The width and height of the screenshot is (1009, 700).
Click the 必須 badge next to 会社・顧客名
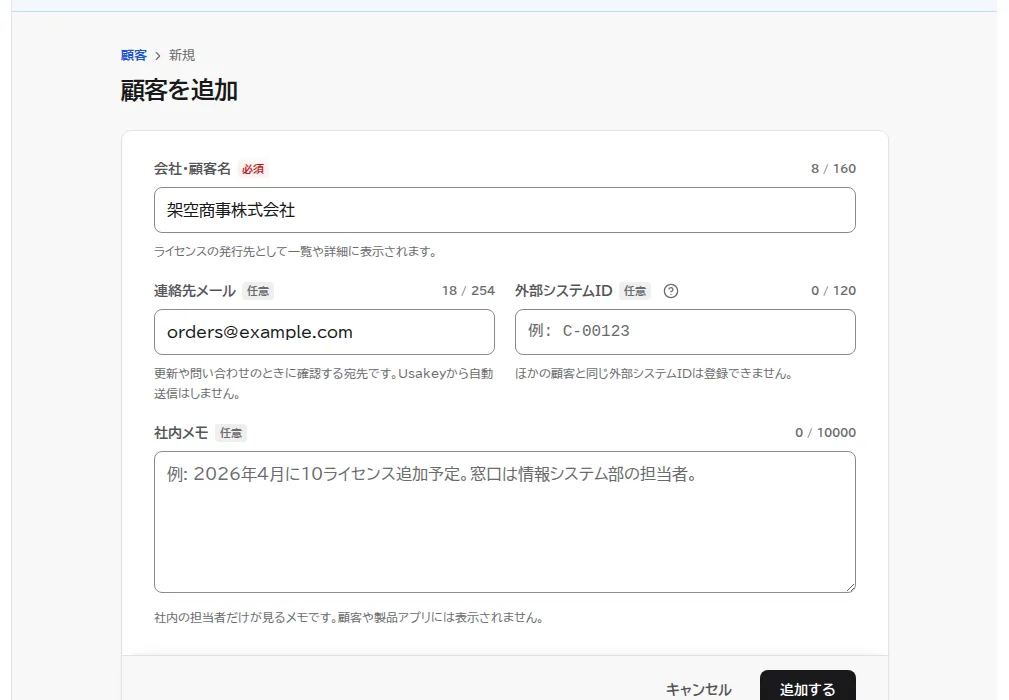click(253, 169)
